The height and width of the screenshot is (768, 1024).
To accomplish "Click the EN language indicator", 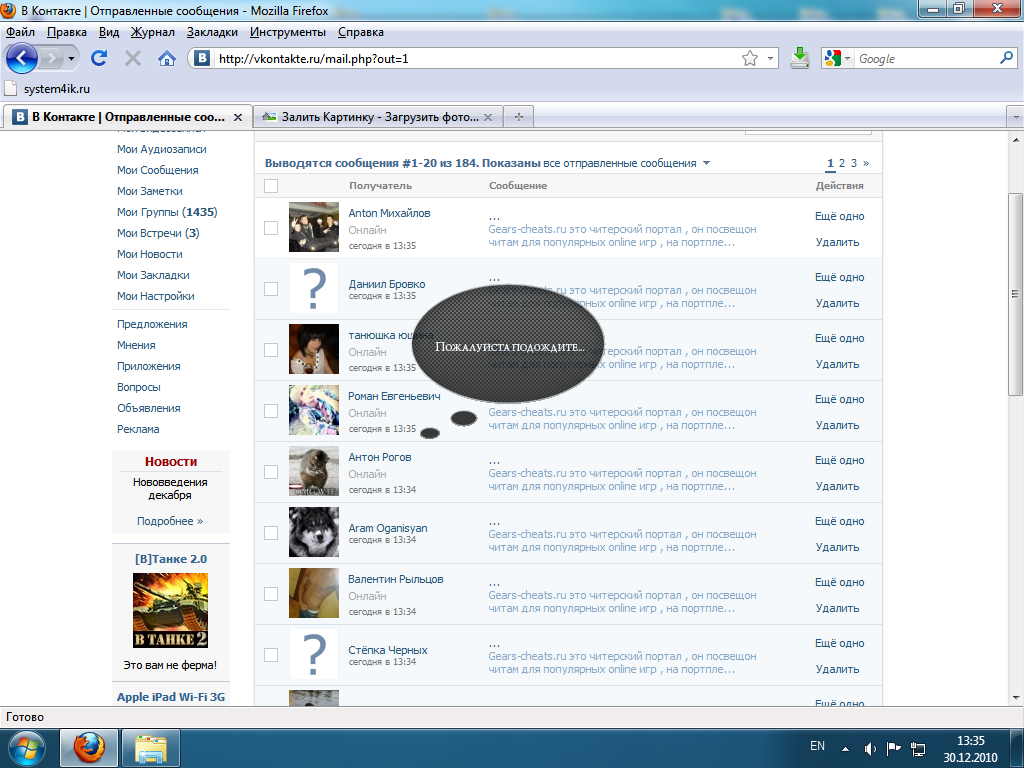I will pyautogui.click(x=817, y=746).
